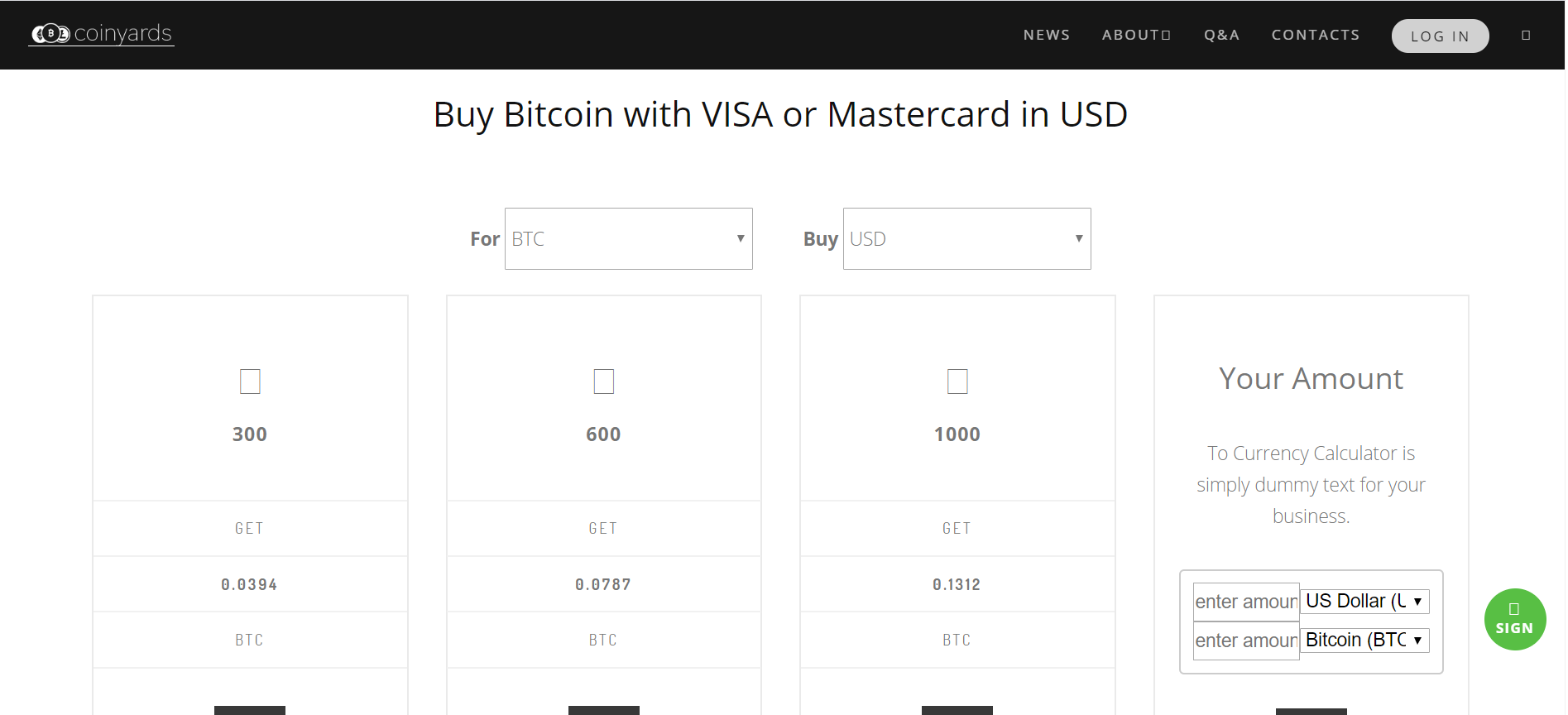Click the icon above the 600 package
The height and width of the screenshot is (715, 1568).
[604, 381]
